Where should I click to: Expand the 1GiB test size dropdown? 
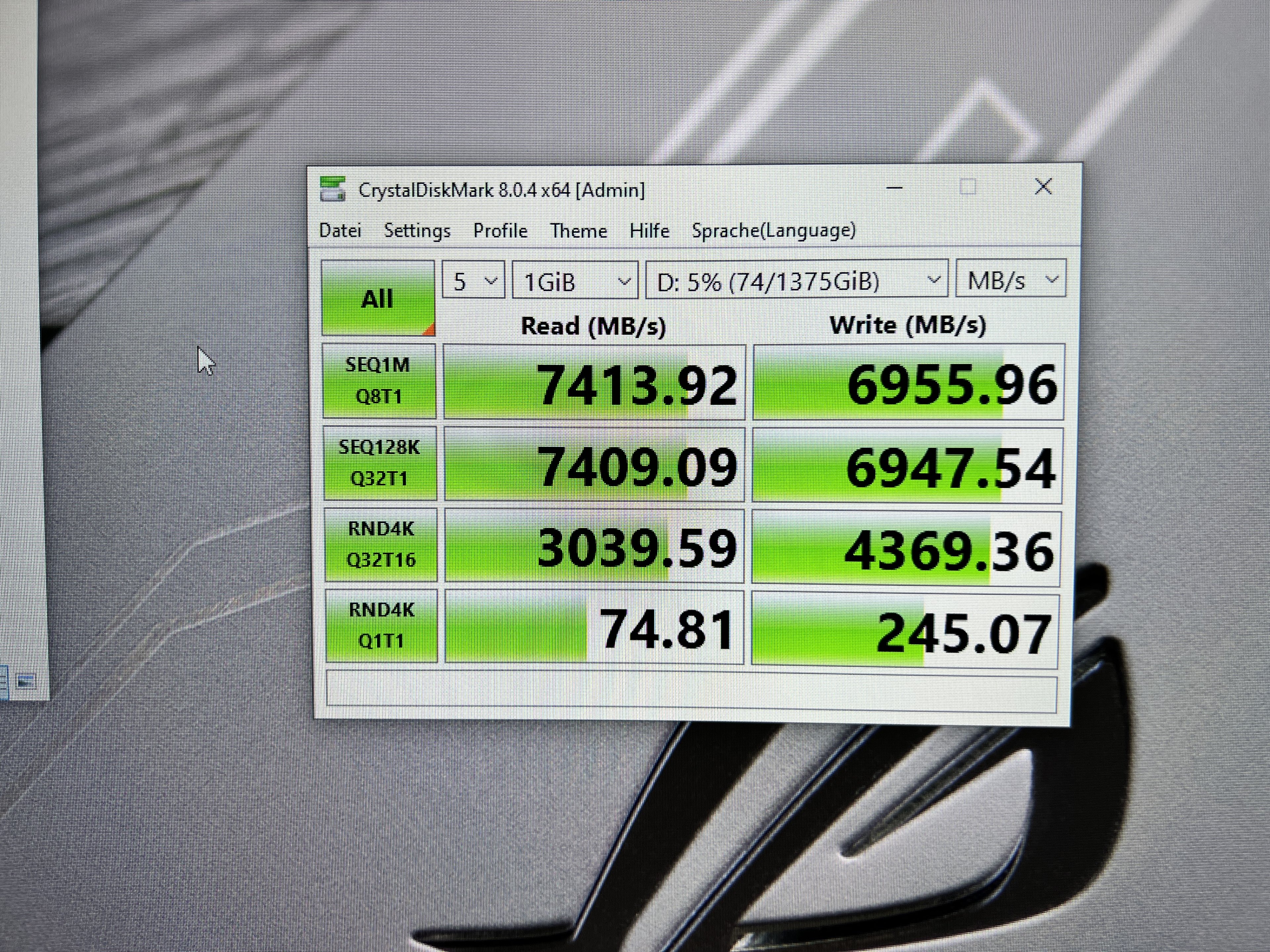coord(575,281)
